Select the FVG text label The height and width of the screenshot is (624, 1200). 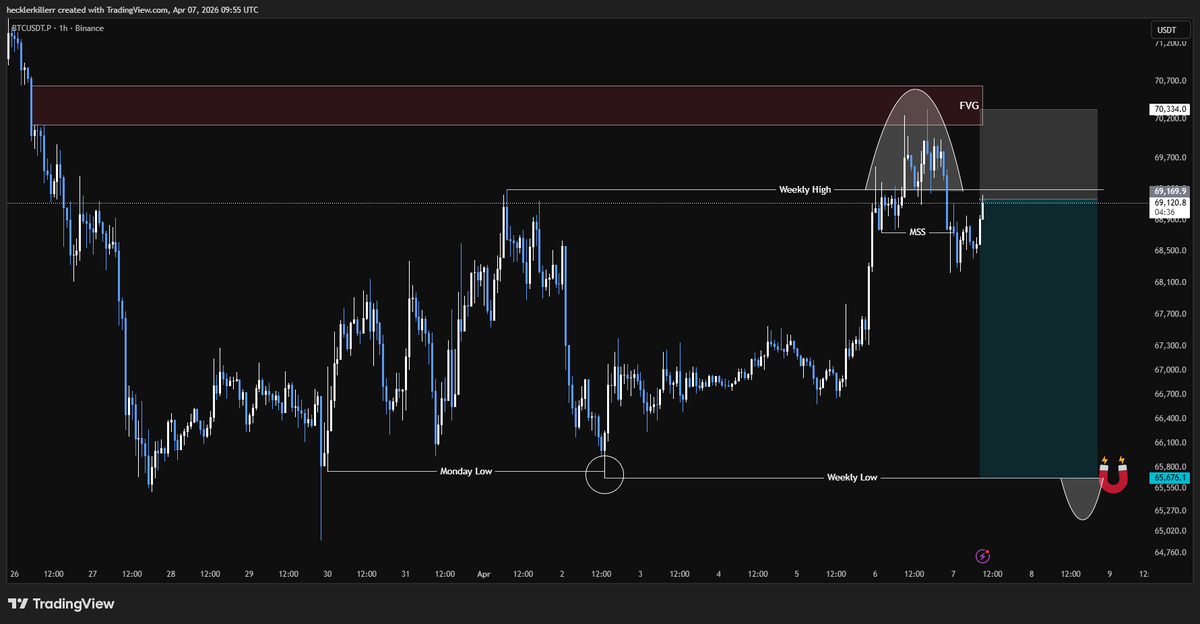[969, 105]
